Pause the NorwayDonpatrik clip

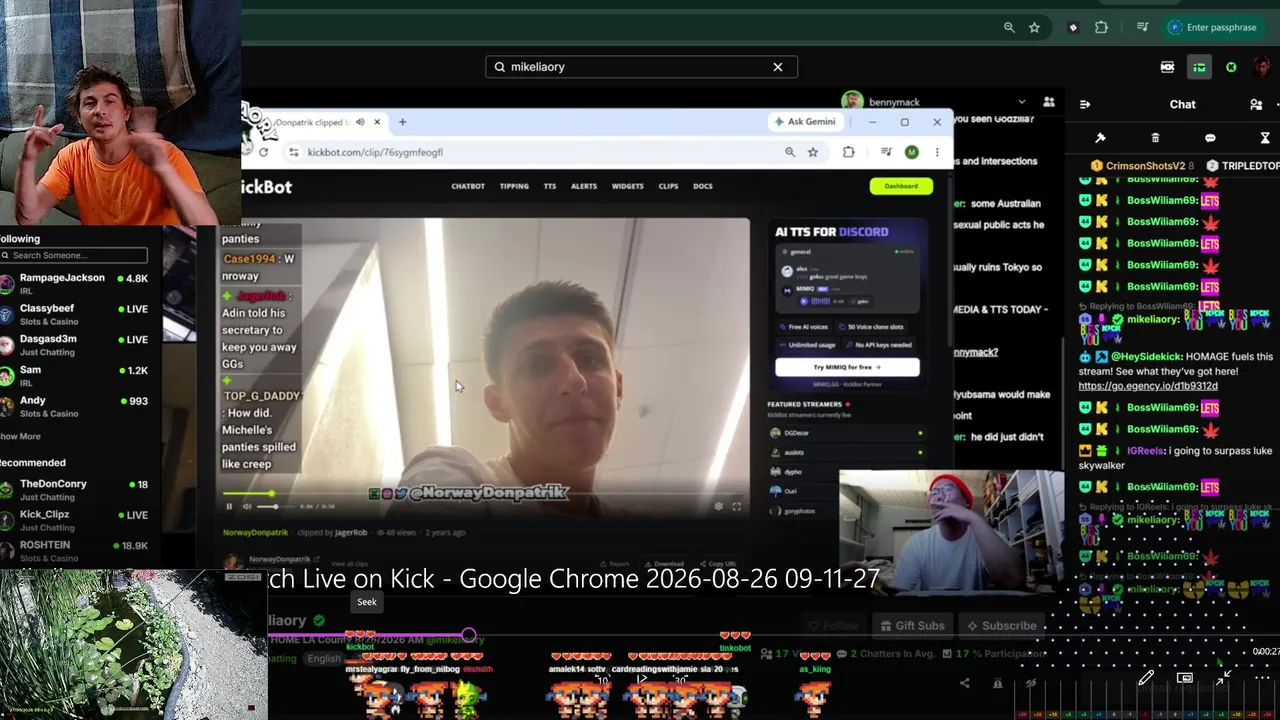(x=229, y=507)
